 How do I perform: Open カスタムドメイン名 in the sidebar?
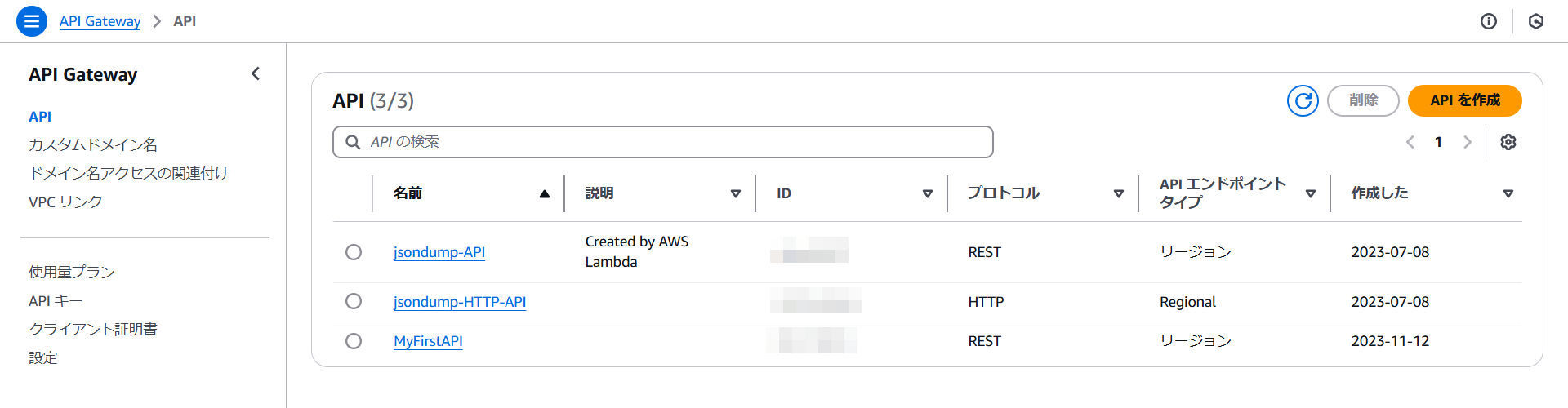93,144
